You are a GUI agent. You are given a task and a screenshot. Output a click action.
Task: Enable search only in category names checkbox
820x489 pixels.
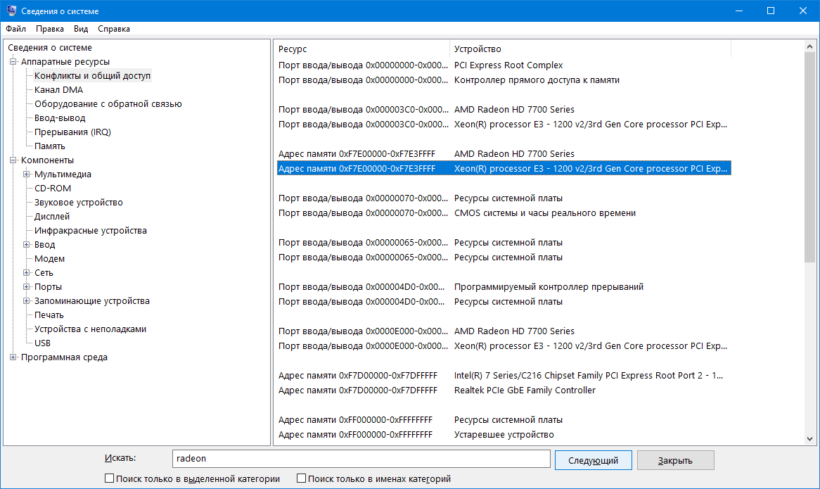click(301, 479)
